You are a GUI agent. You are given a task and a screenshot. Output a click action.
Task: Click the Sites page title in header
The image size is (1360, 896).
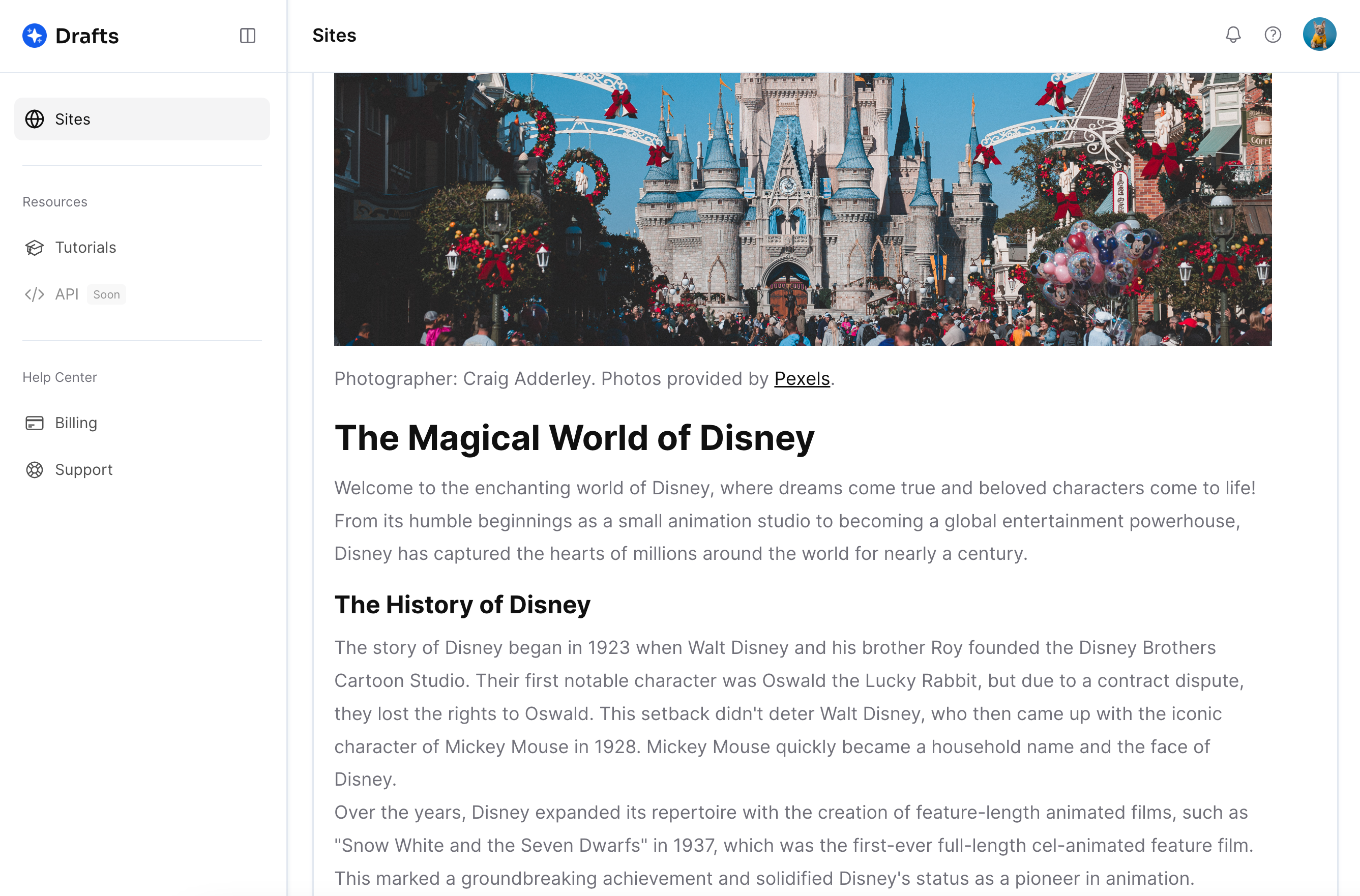click(x=334, y=36)
